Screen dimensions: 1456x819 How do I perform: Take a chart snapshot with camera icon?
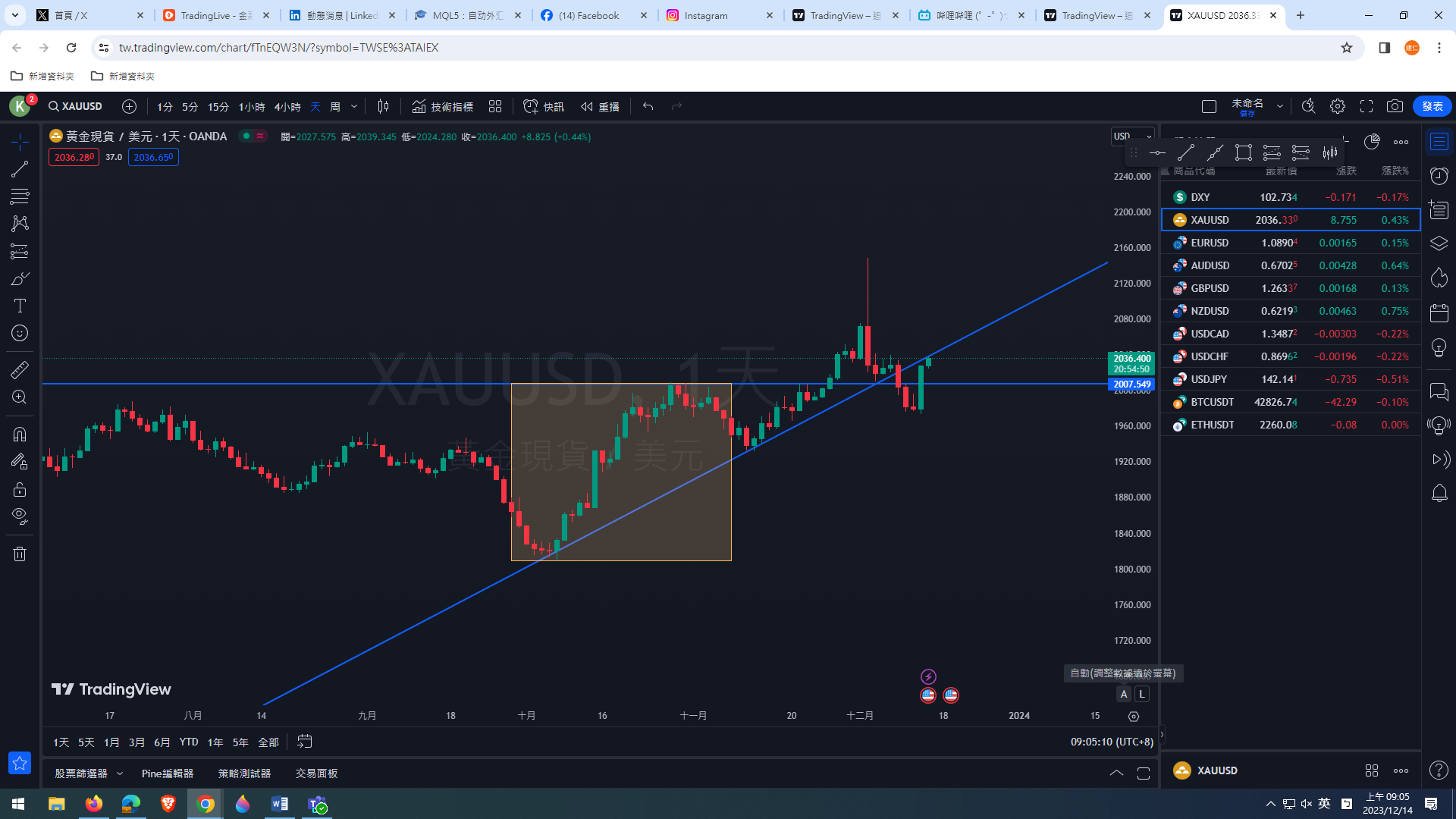click(x=1395, y=107)
